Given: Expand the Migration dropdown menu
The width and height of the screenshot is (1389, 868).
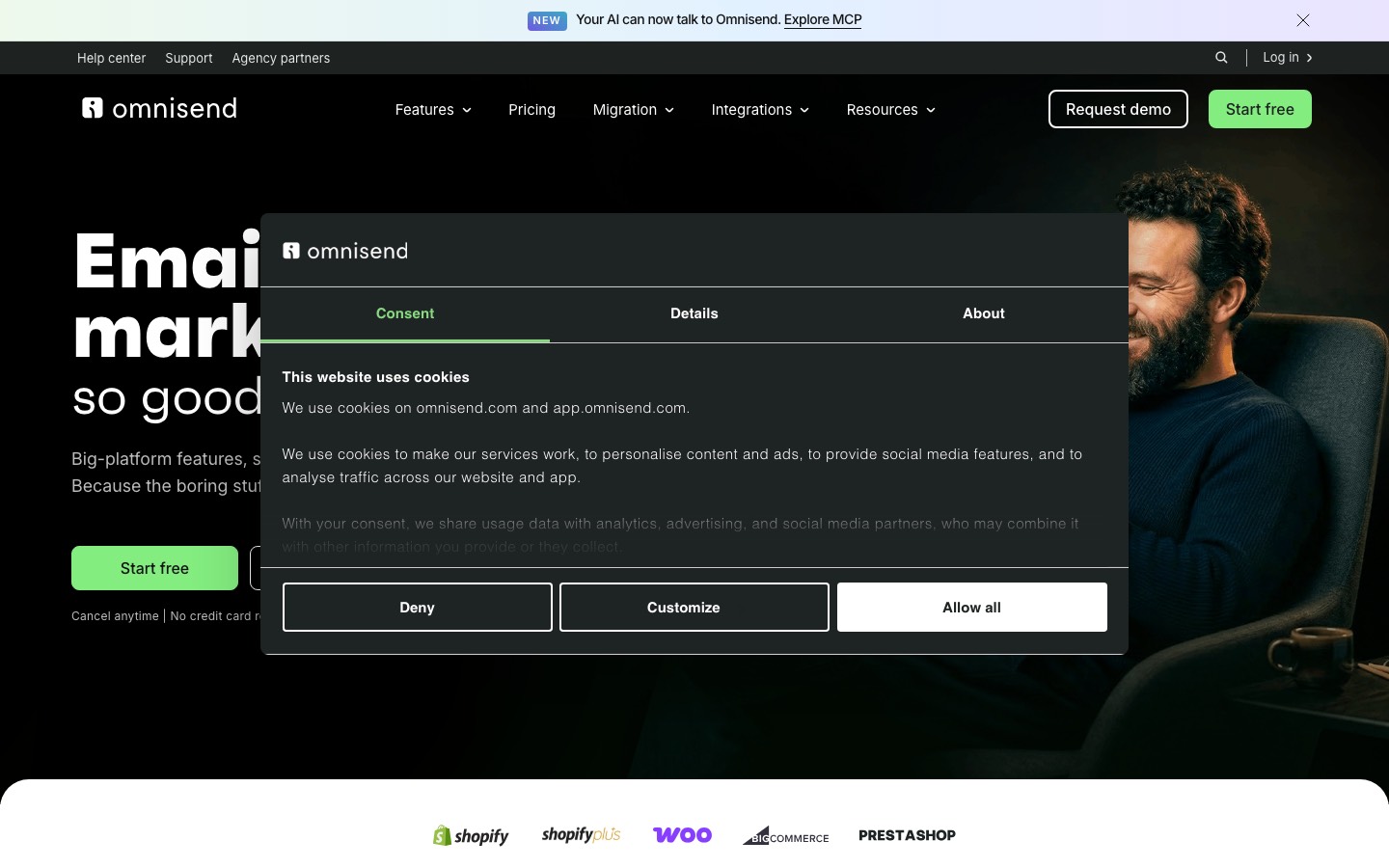Looking at the screenshot, I should point(634,110).
